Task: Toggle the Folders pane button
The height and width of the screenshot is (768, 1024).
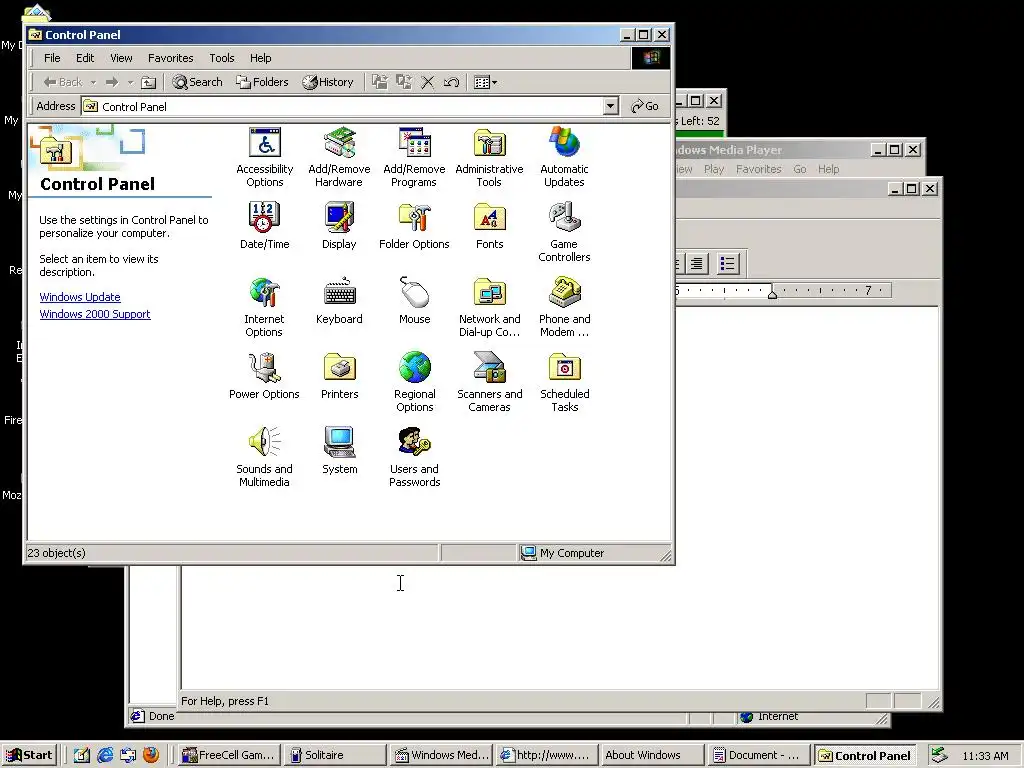Action: point(262,82)
